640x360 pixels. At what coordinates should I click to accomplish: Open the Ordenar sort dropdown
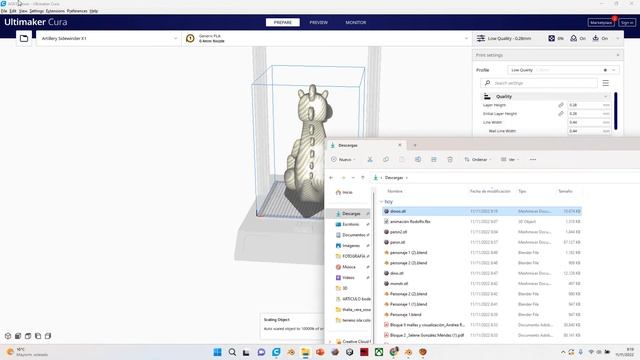click(478, 160)
